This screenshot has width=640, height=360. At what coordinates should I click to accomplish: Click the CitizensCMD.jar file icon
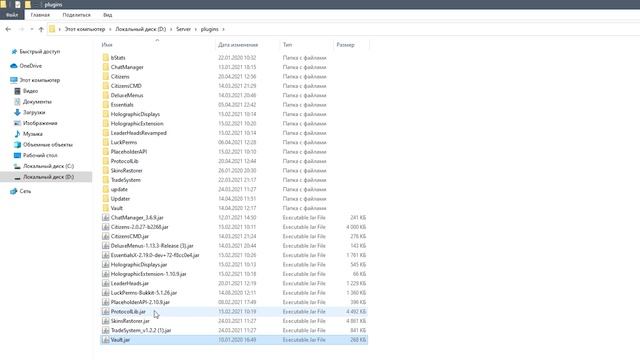pyautogui.click(x=106, y=236)
